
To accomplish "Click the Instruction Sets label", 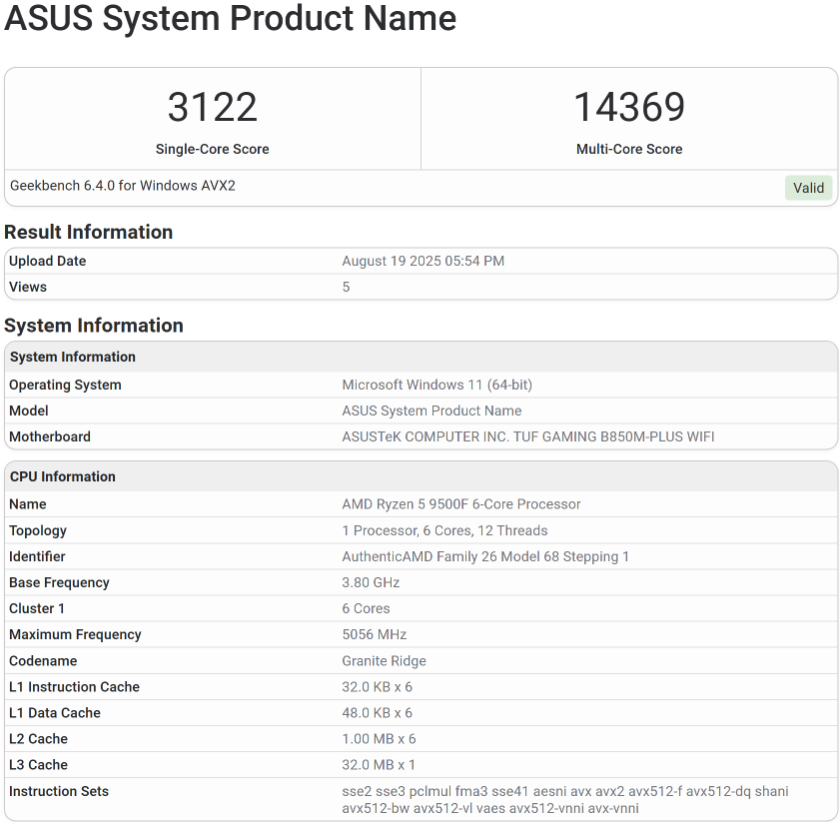I will [x=59, y=791].
